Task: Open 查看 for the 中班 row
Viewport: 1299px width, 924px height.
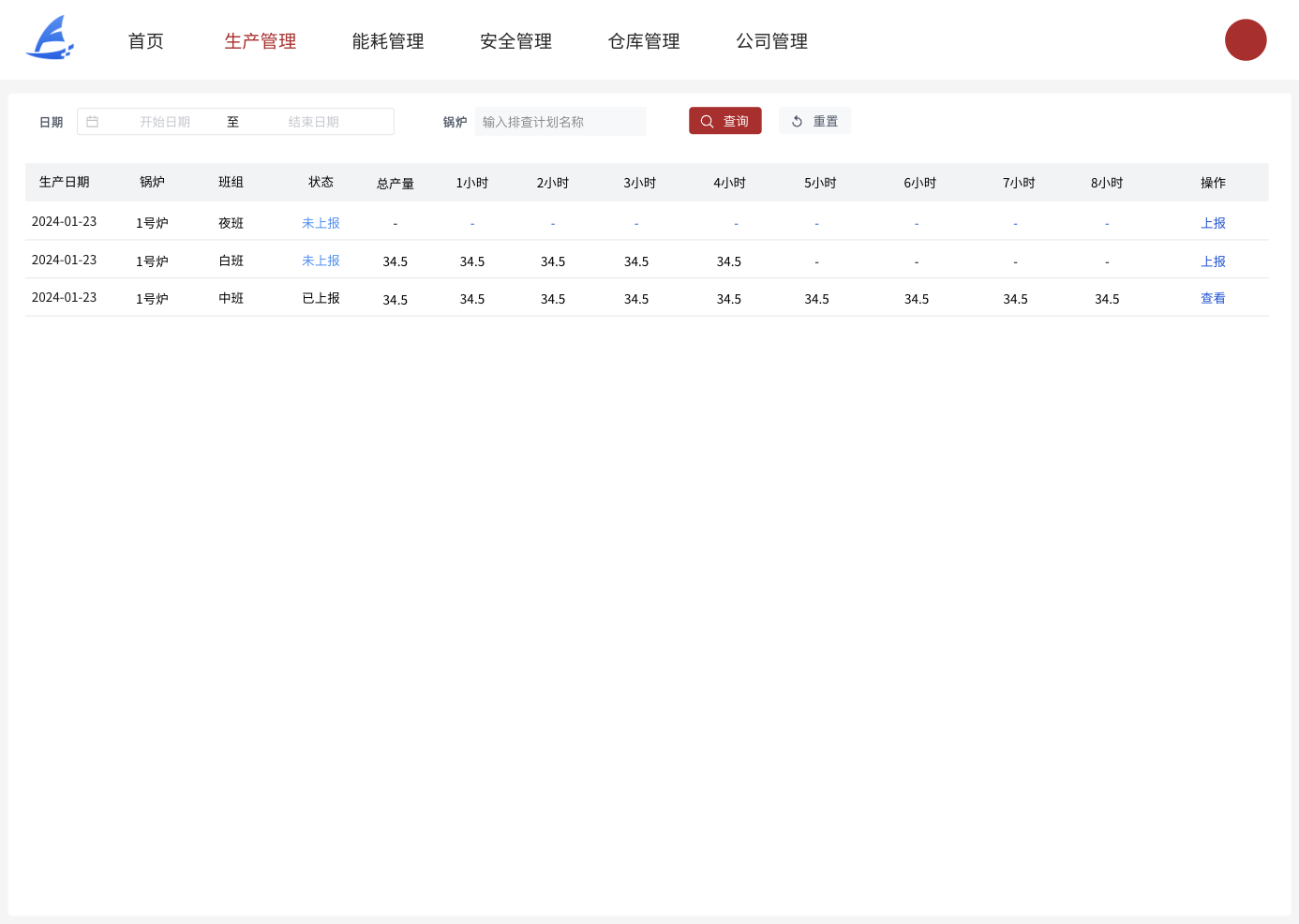Action: click(1213, 298)
